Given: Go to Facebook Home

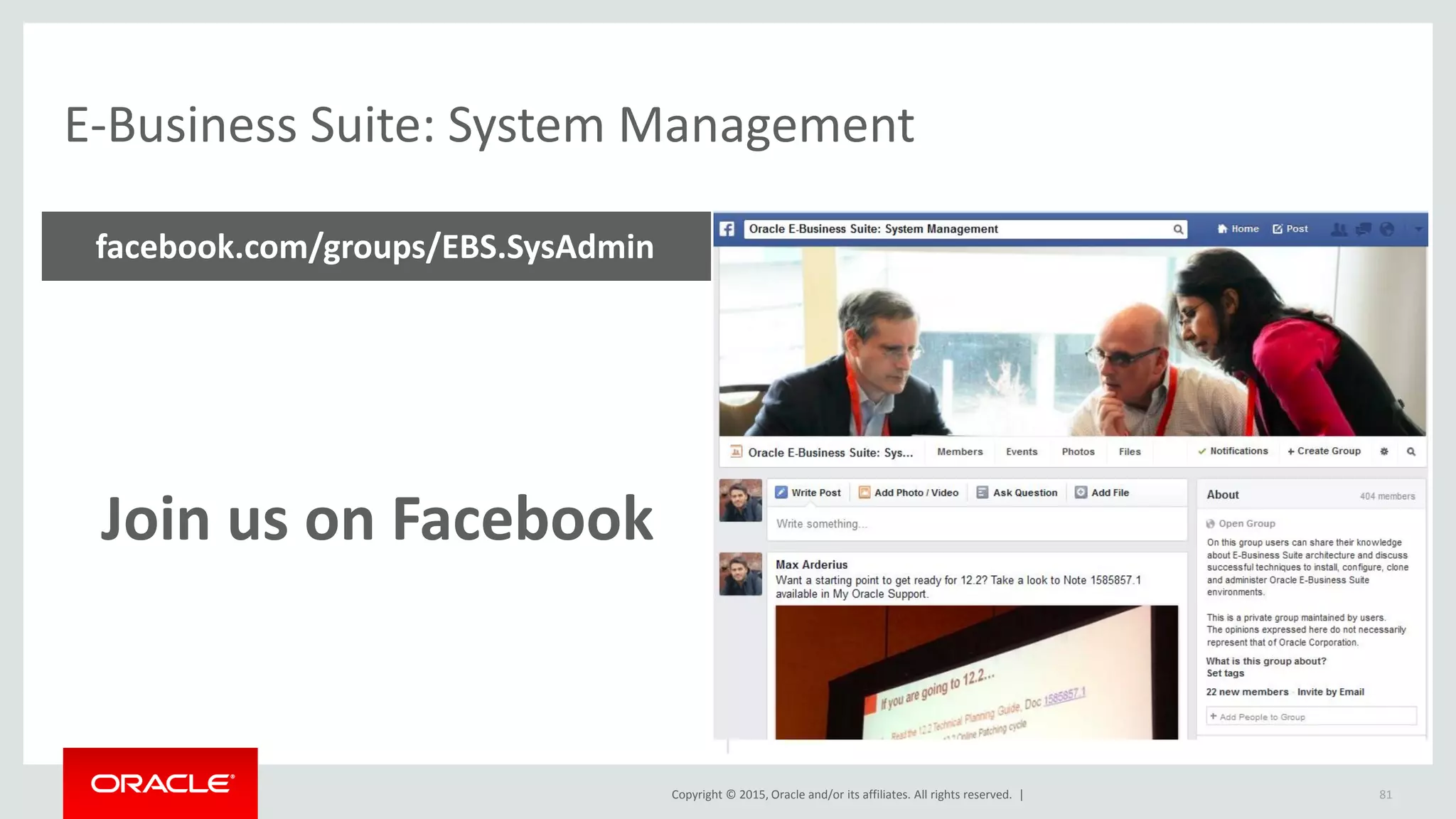Looking at the screenshot, I should click(x=1238, y=229).
